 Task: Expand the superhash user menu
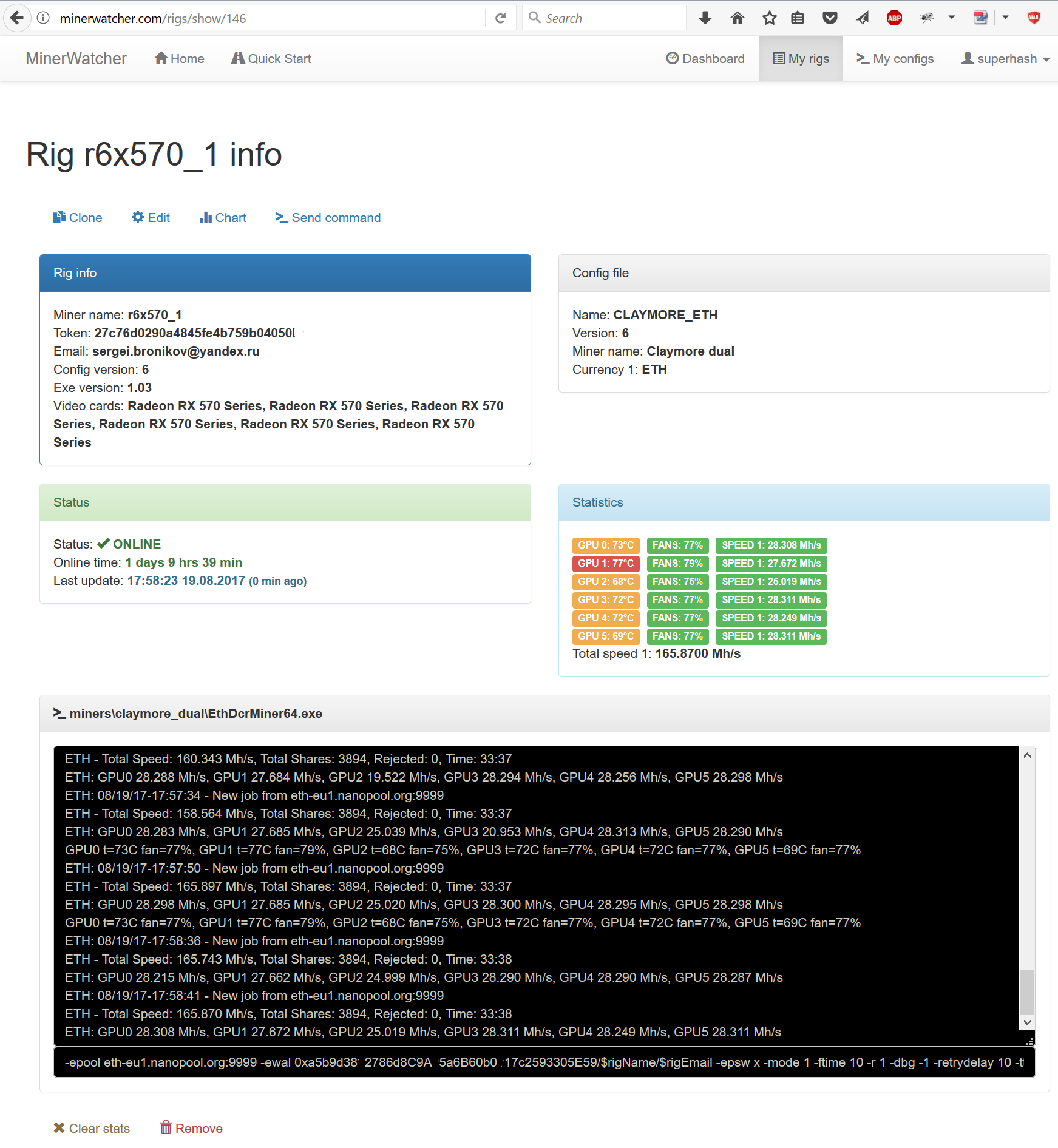tap(1005, 59)
